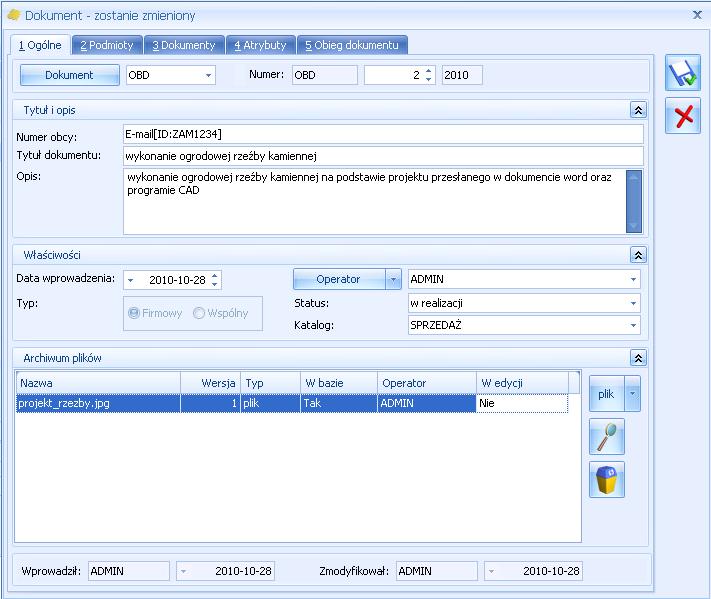Decrease Data wprowadzenia with down arrow
711x599 pixels.
pos(215,284)
